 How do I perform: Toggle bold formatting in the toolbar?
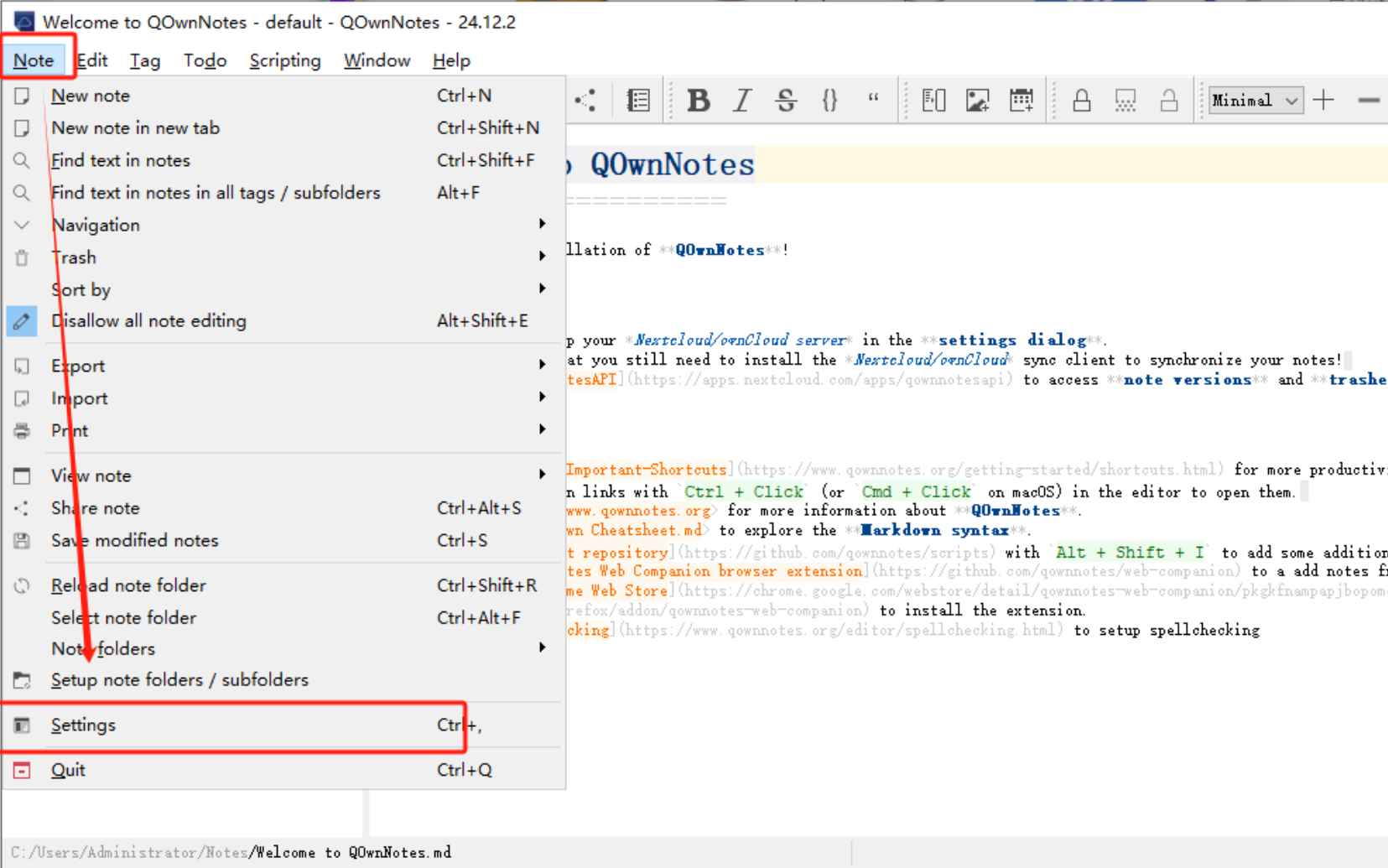click(698, 100)
